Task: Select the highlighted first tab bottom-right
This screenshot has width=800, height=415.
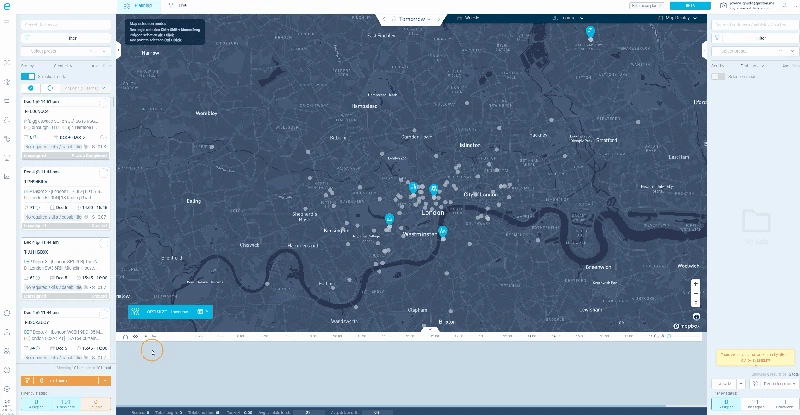Action: [x=726, y=404]
